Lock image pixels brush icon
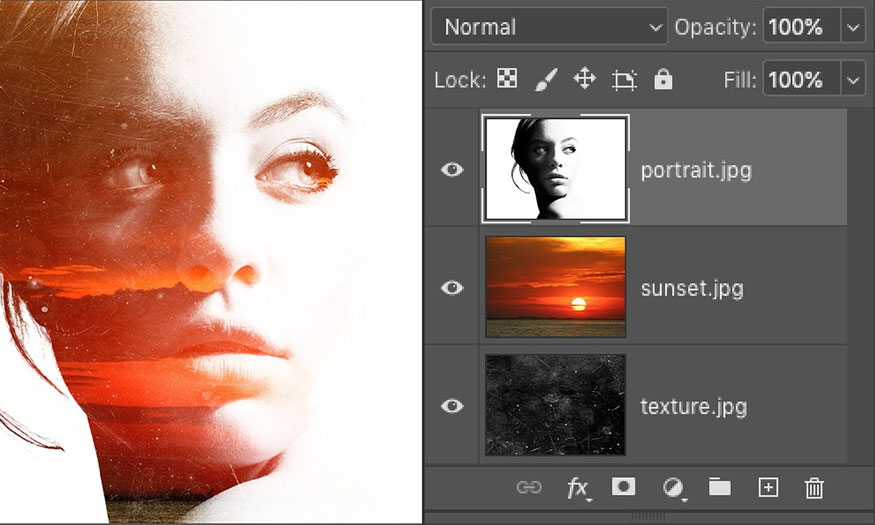This screenshot has height=525, width=875. coord(546,79)
